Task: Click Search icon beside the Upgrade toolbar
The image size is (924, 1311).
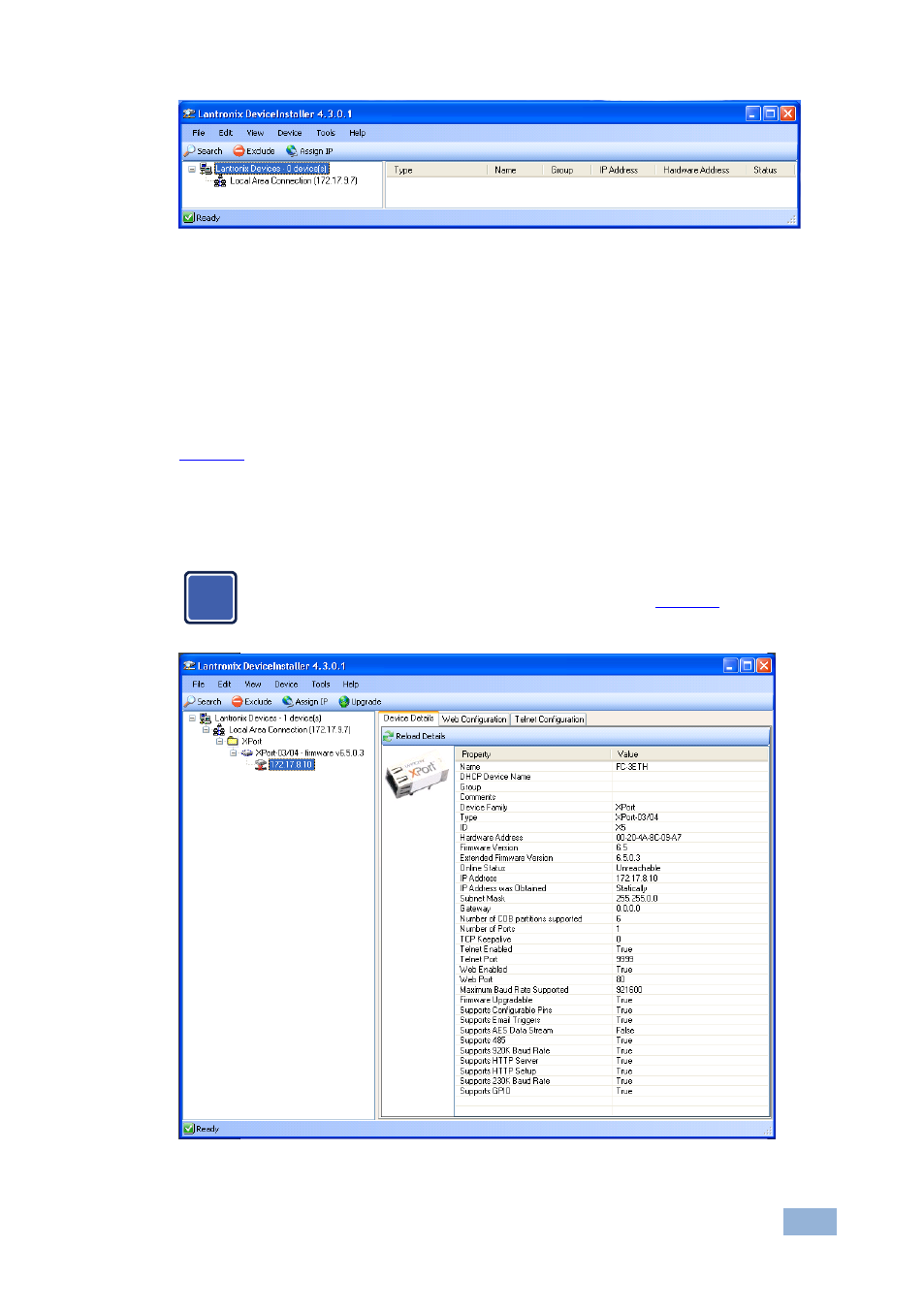Action: click(x=191, y=702)
